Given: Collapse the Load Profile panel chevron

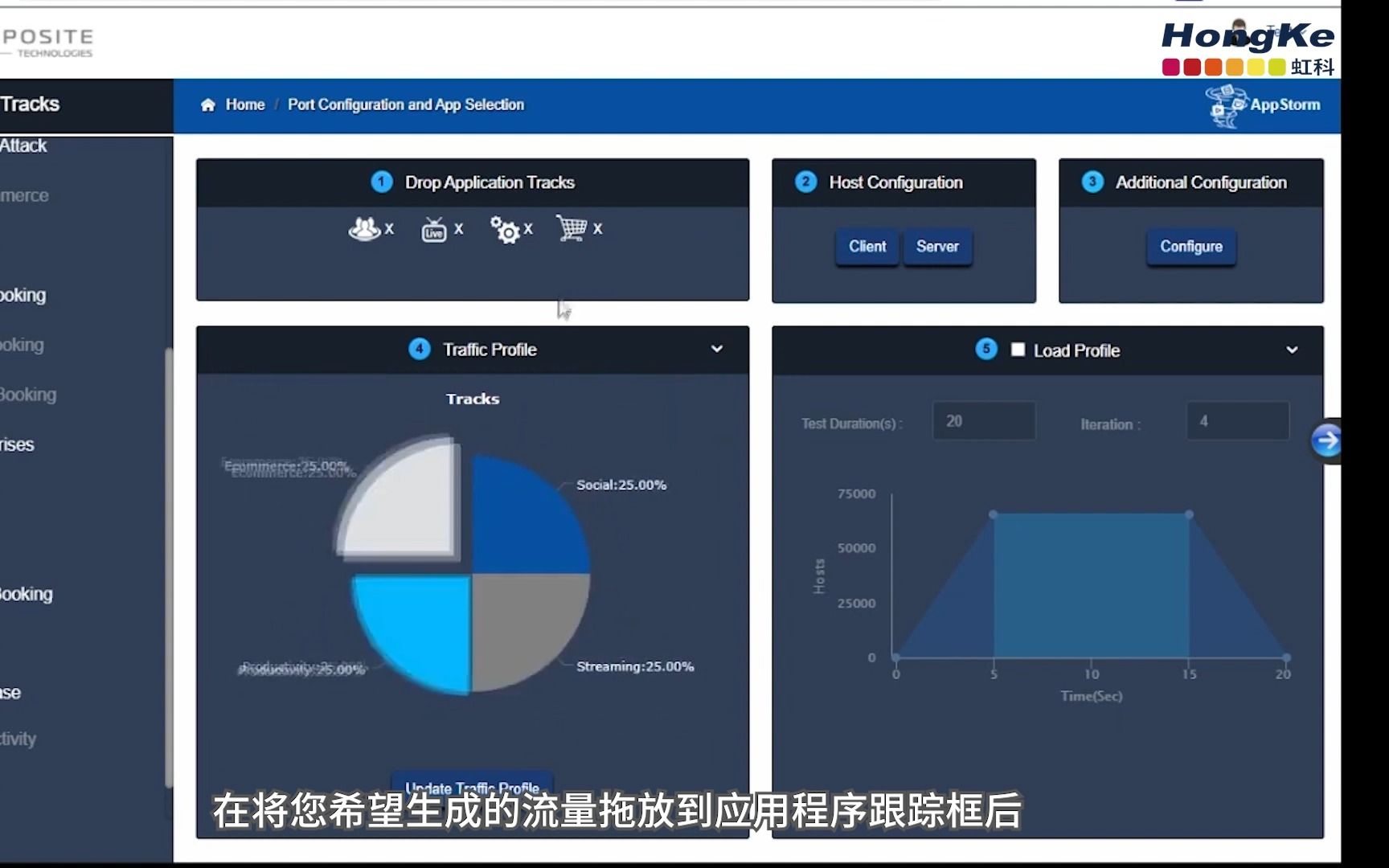Looking at the screenshot, I should click(x=1292, y=350).
